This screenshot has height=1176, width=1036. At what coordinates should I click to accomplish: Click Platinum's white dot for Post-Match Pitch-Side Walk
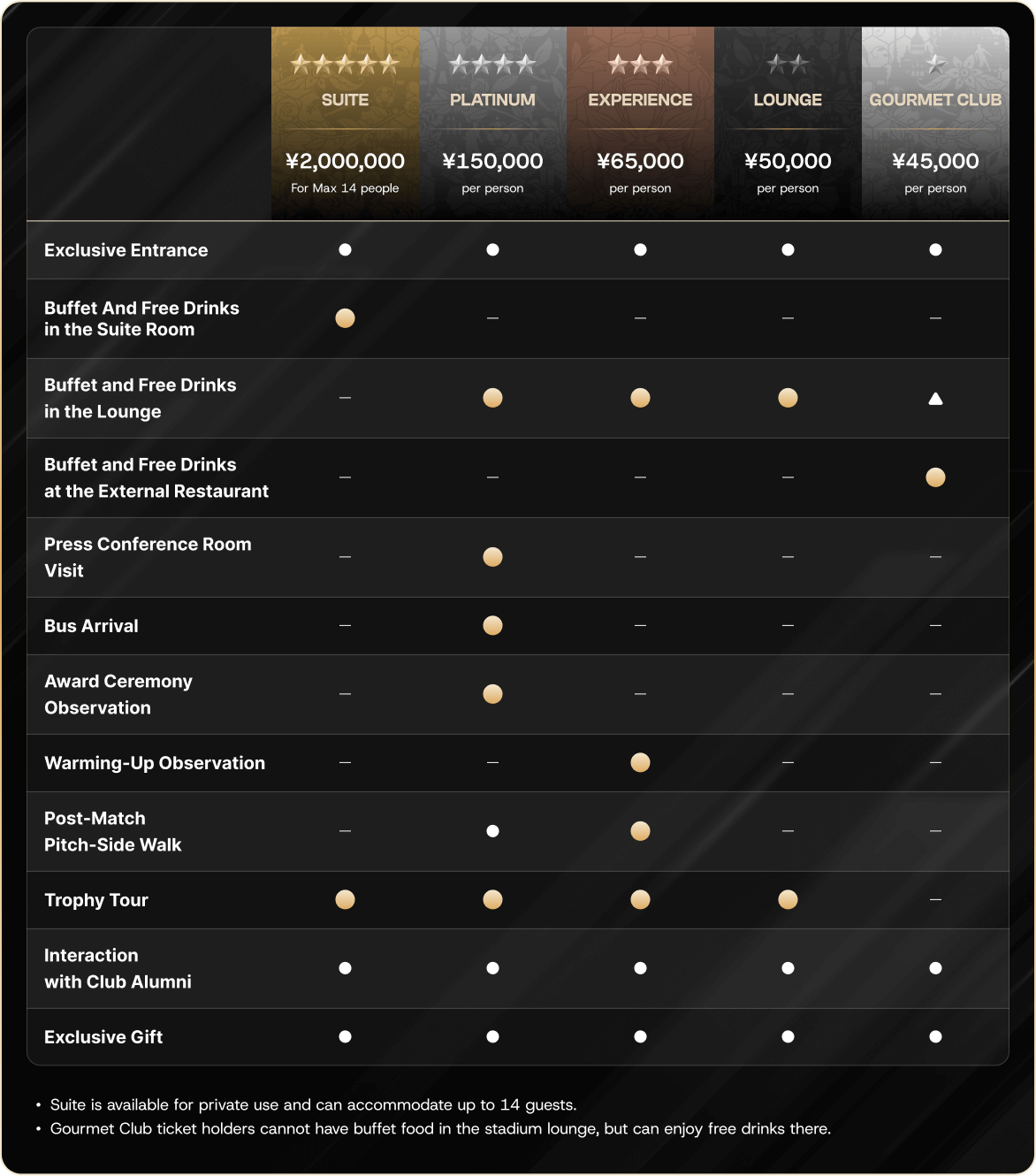click(492, 831)
